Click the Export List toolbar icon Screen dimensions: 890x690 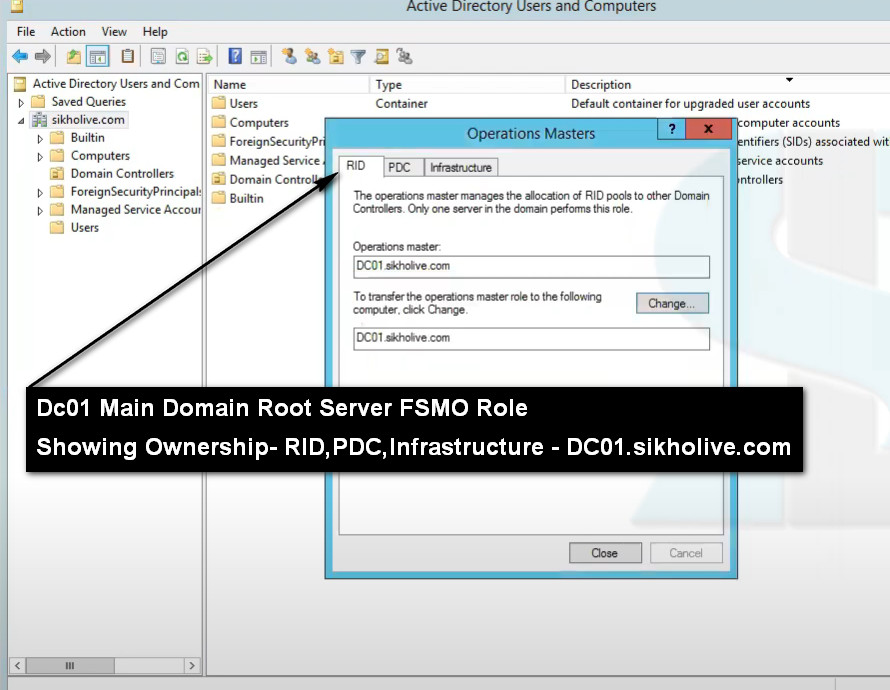click(204, 57)
